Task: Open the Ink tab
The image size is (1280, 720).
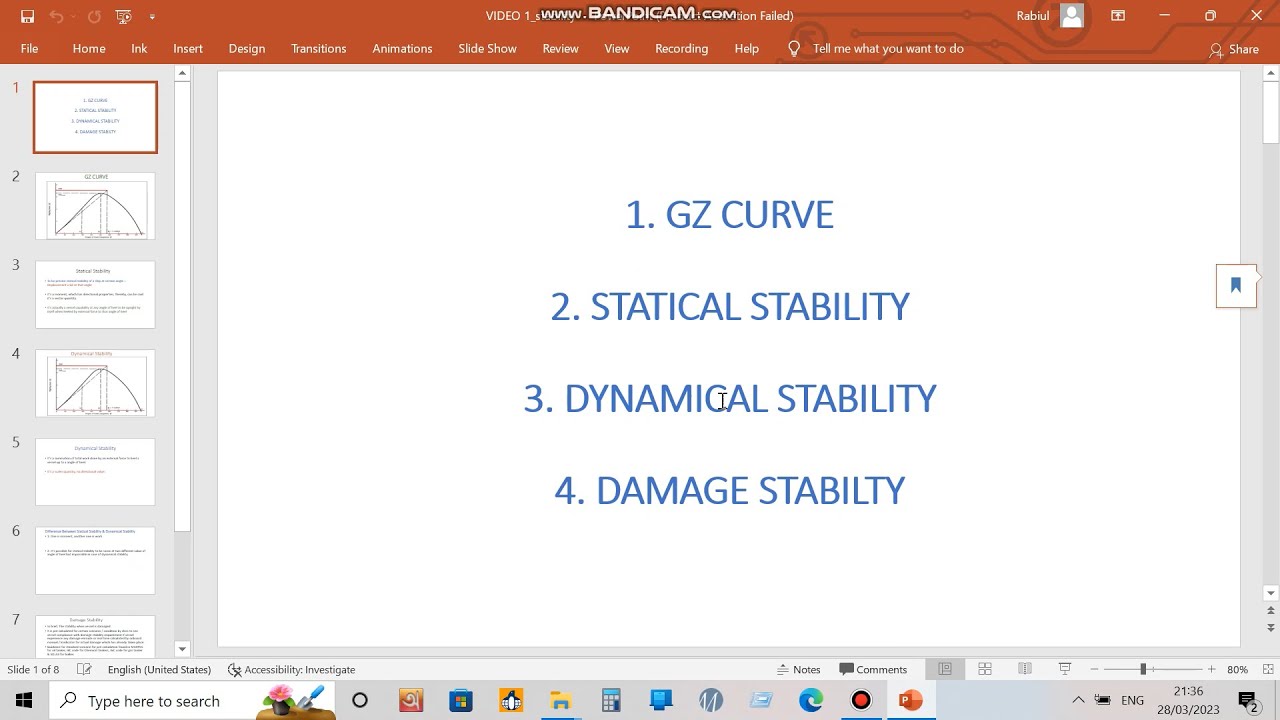Action: point(139,48)
